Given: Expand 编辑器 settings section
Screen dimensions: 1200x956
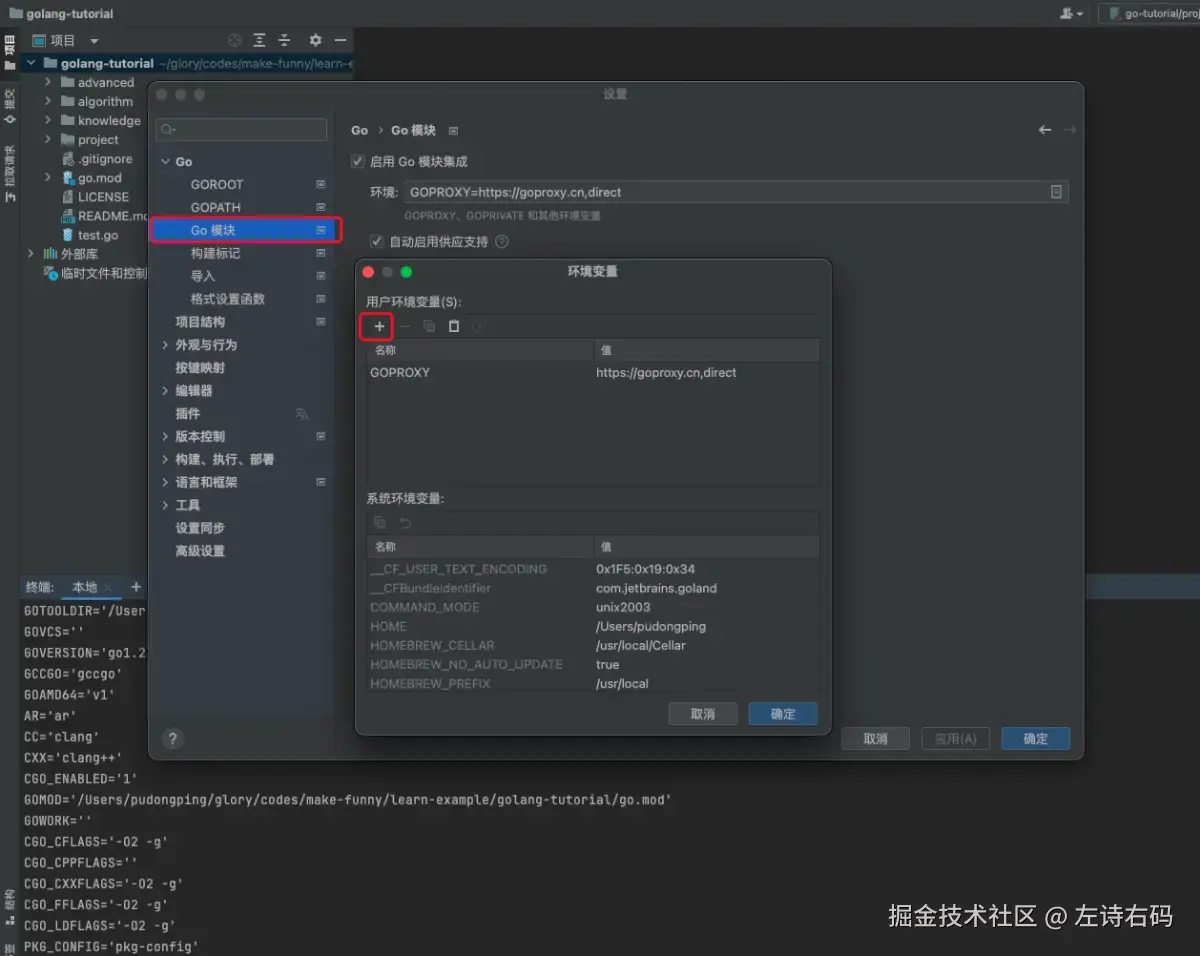Looking at the screenshot, I should [165, 390].
